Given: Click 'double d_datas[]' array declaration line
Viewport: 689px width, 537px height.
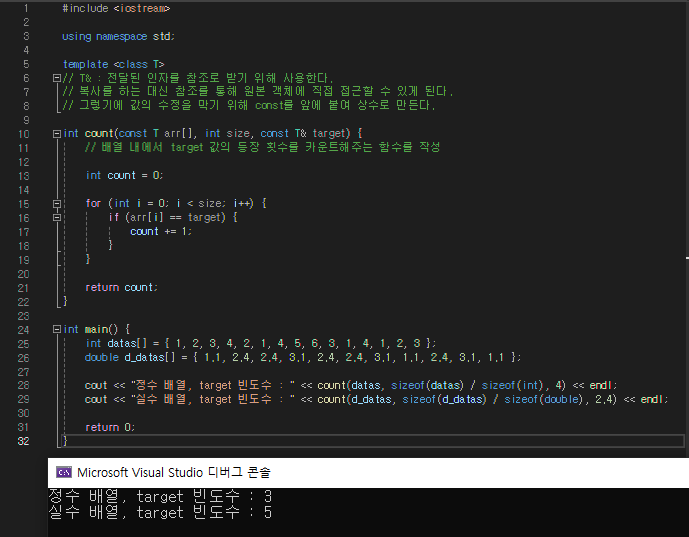Looking at the screenshot, I should (x=303, y=357).
